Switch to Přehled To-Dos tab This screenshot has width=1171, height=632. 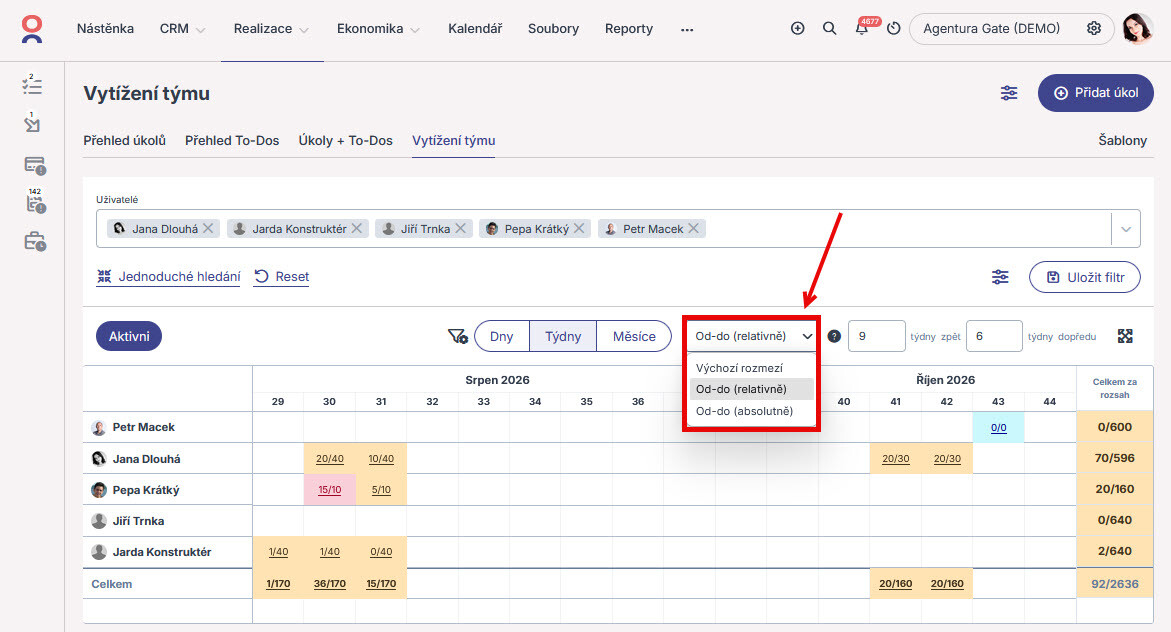click(x=232, y=140)
